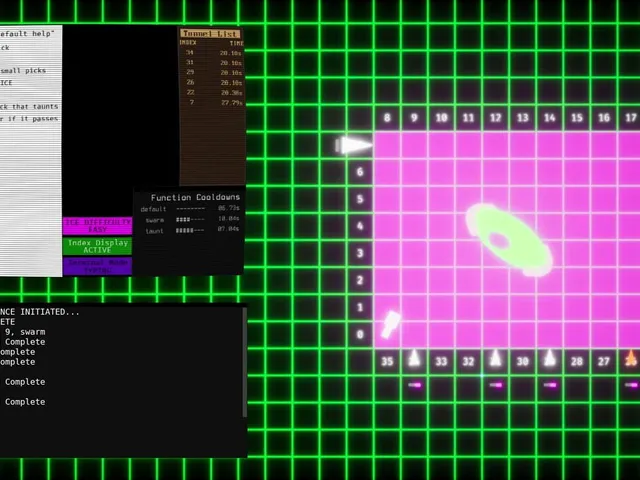640x480 pixels.
Task: Click the TIME column header in Tunnel List
Action: coord(236,43)
